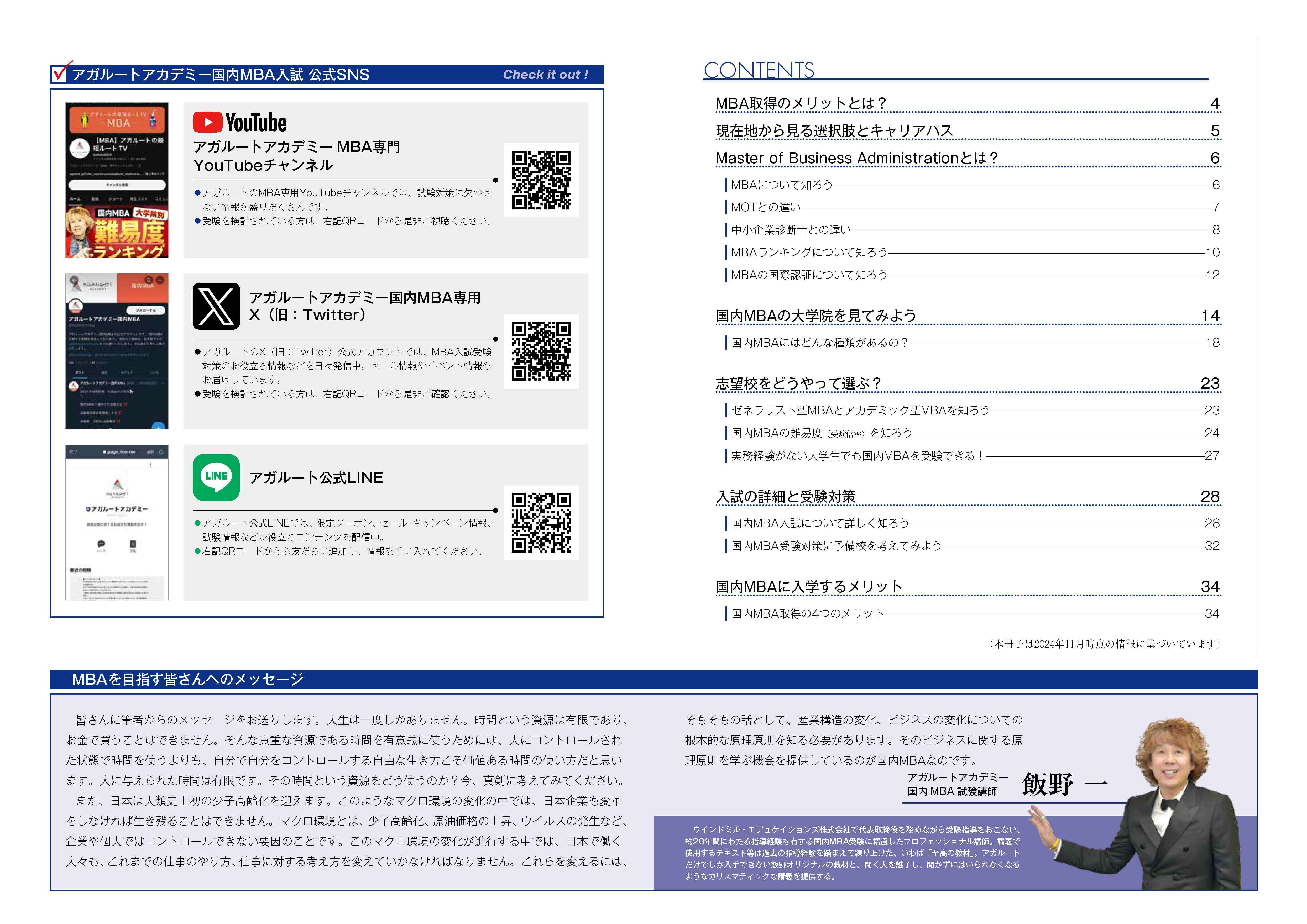
Task: Open 'MBAランキングについて知ろう' contents entry
Action: pos(808,252)
